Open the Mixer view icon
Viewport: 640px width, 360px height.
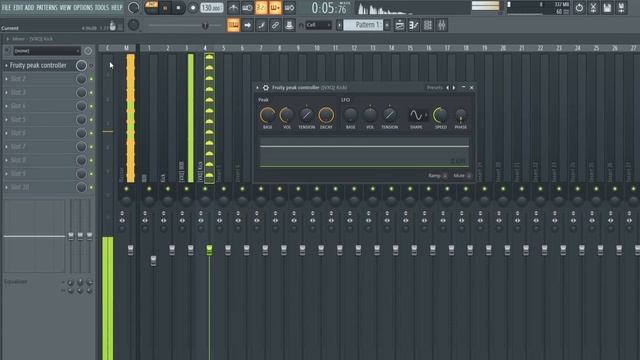point(442,25)
